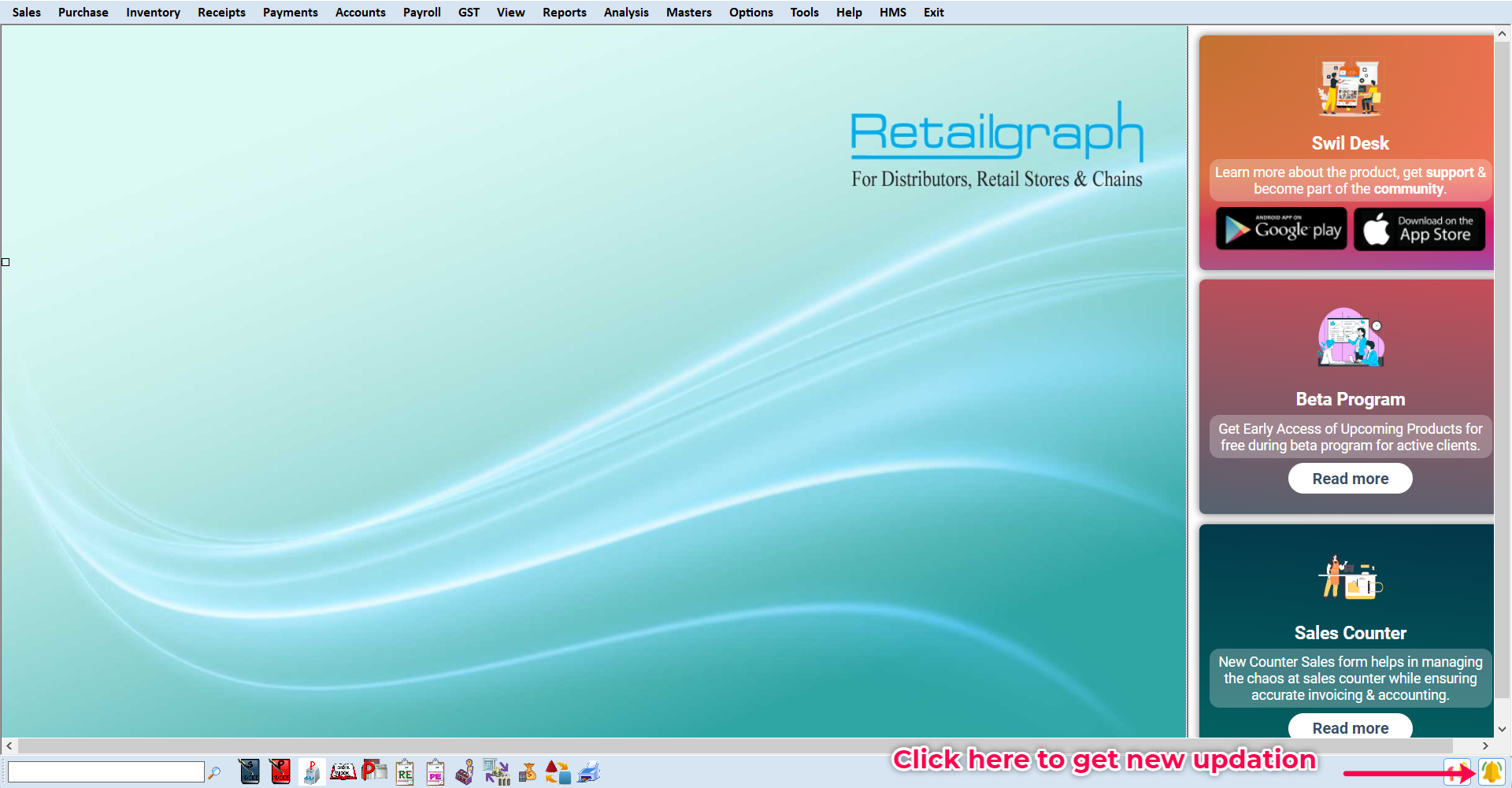Screen dimensions: 1512x788
Task: Open the RE clipboard toolbar icon
Action: pos(405,771)
